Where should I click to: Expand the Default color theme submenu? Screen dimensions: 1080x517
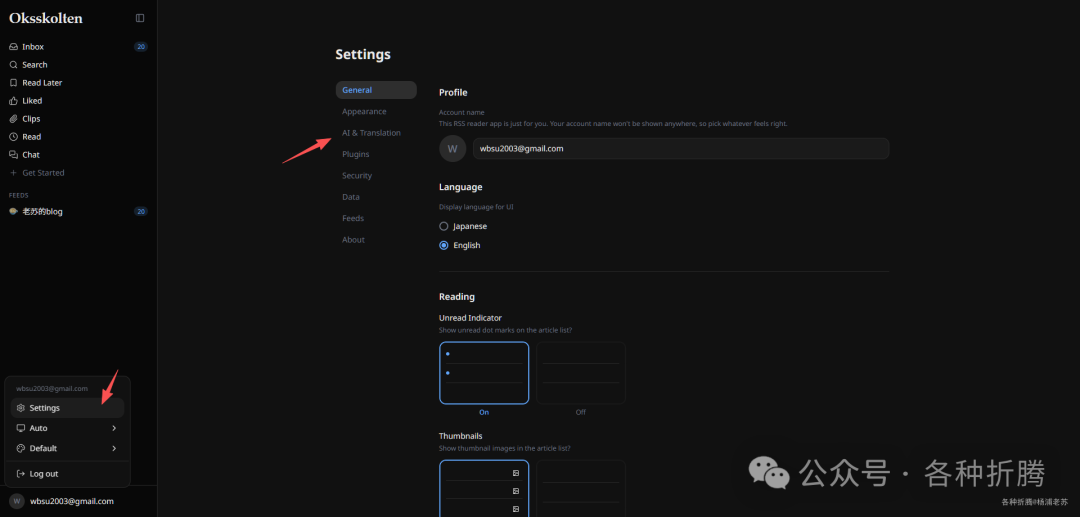pos(68,448)
